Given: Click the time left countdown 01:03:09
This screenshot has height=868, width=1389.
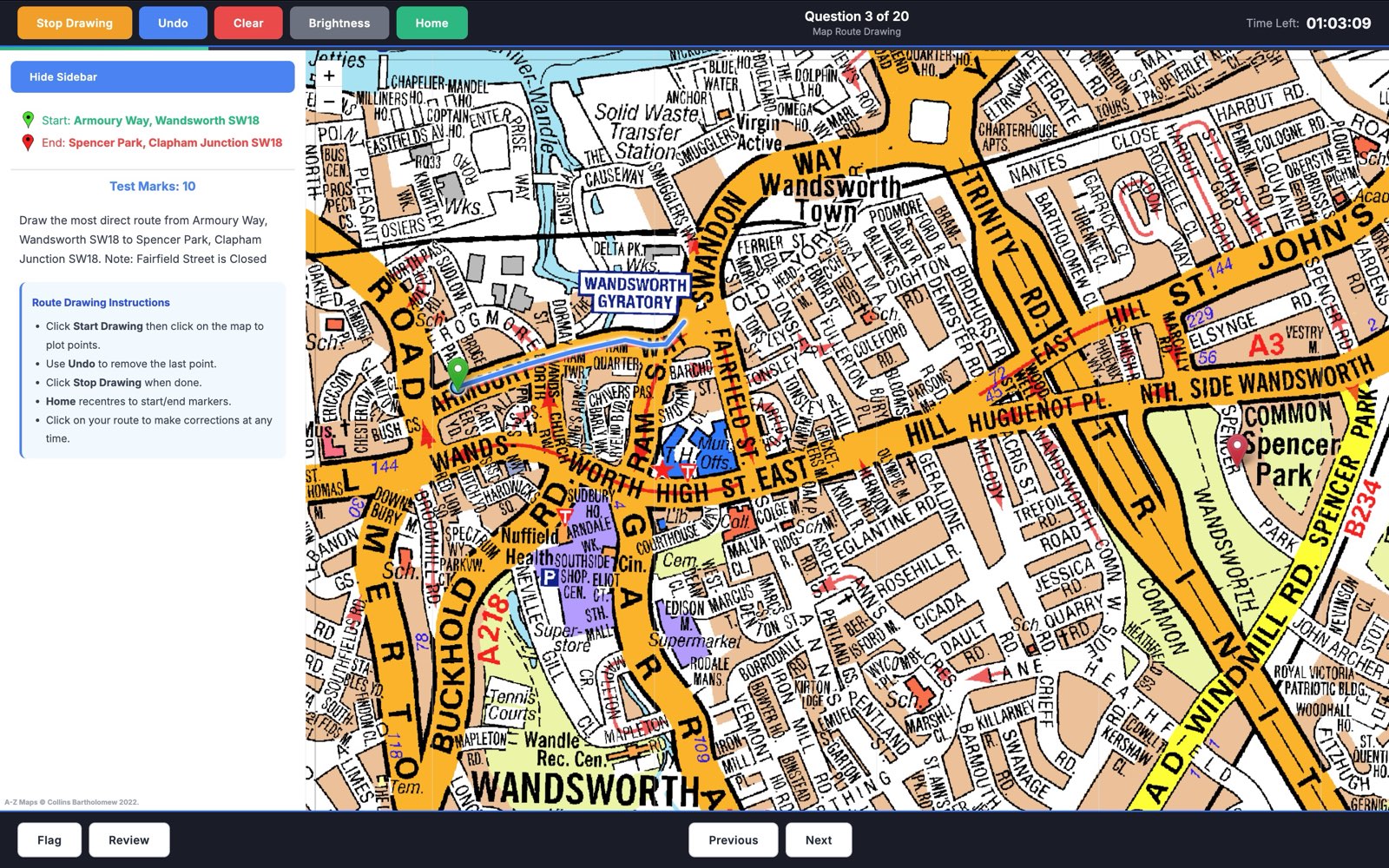Looking at the screenshot, I should [1339, 23].
